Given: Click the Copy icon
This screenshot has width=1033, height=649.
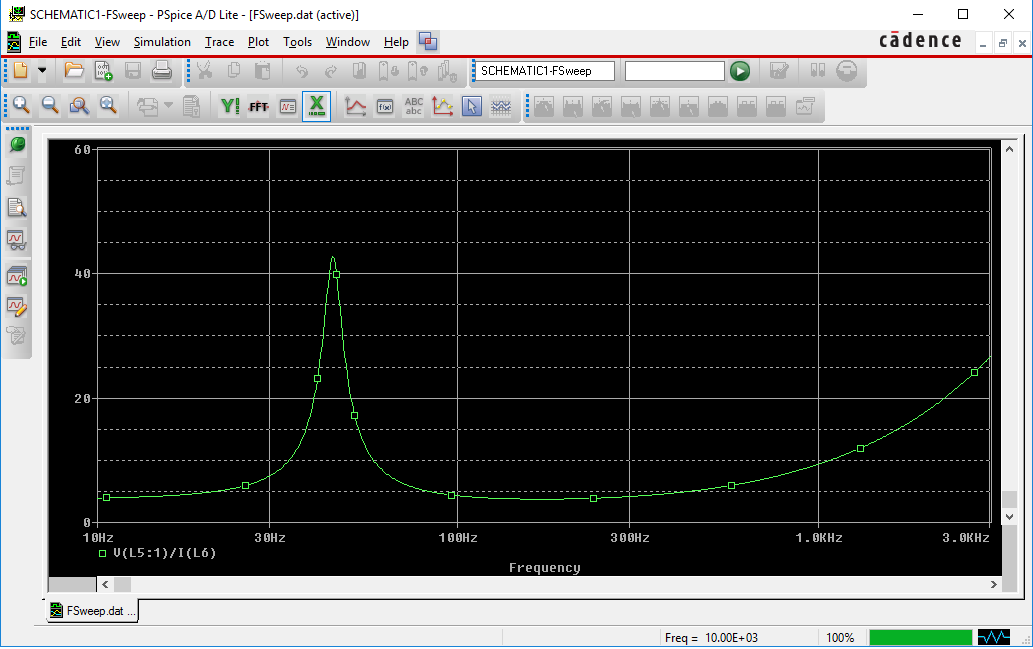Looking at the screenshot, I should tap(234, 71).
